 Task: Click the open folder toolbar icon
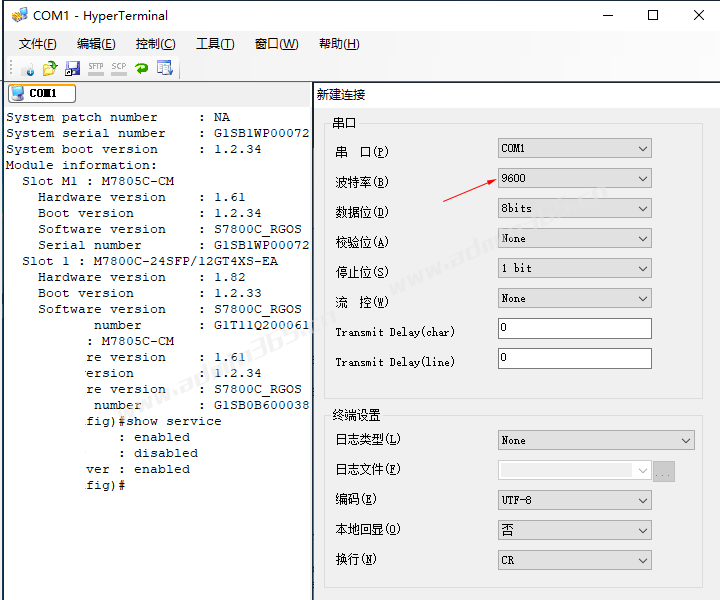50,68
